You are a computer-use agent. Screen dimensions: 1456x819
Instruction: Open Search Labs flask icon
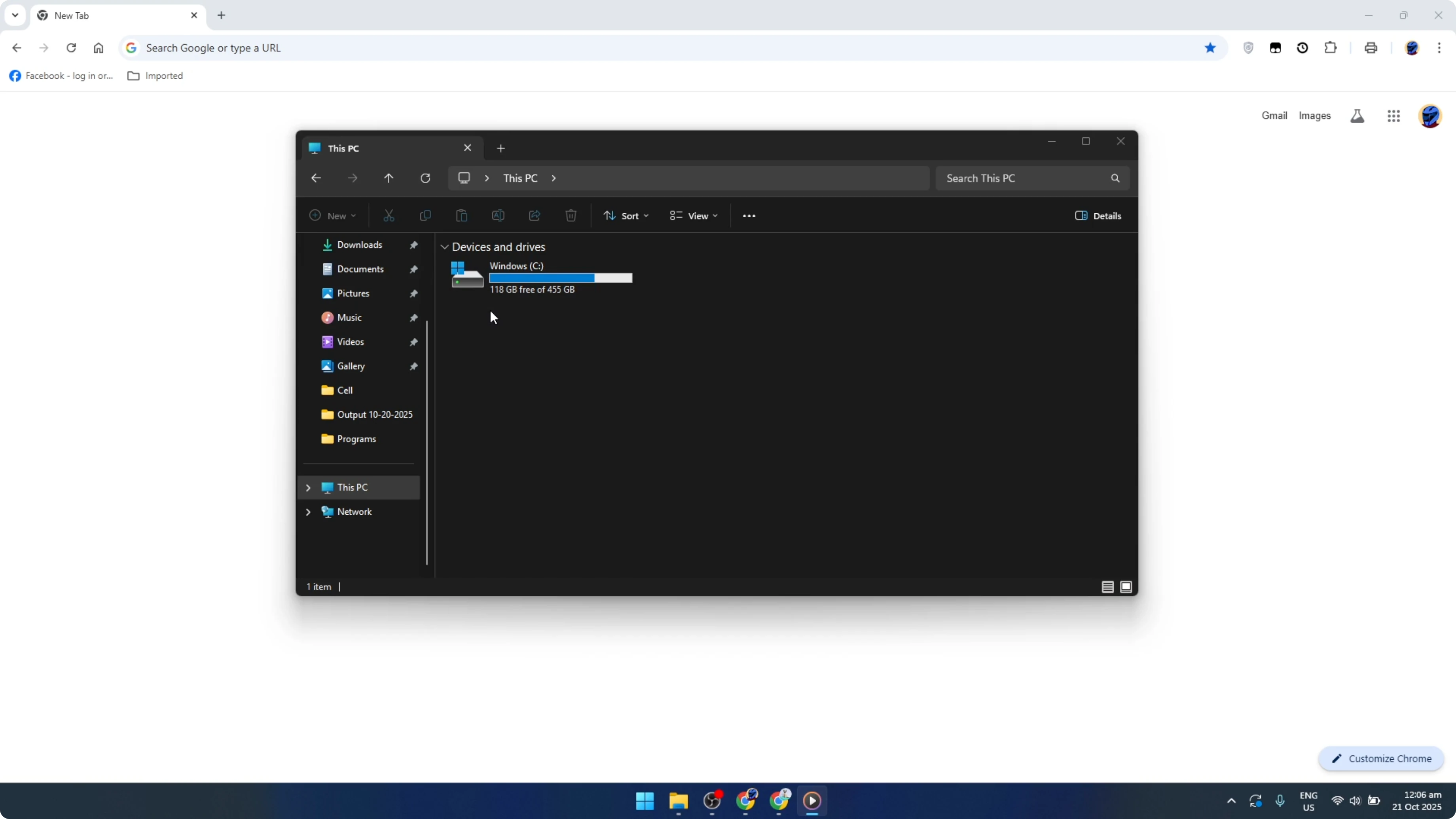coord(1357,116)
